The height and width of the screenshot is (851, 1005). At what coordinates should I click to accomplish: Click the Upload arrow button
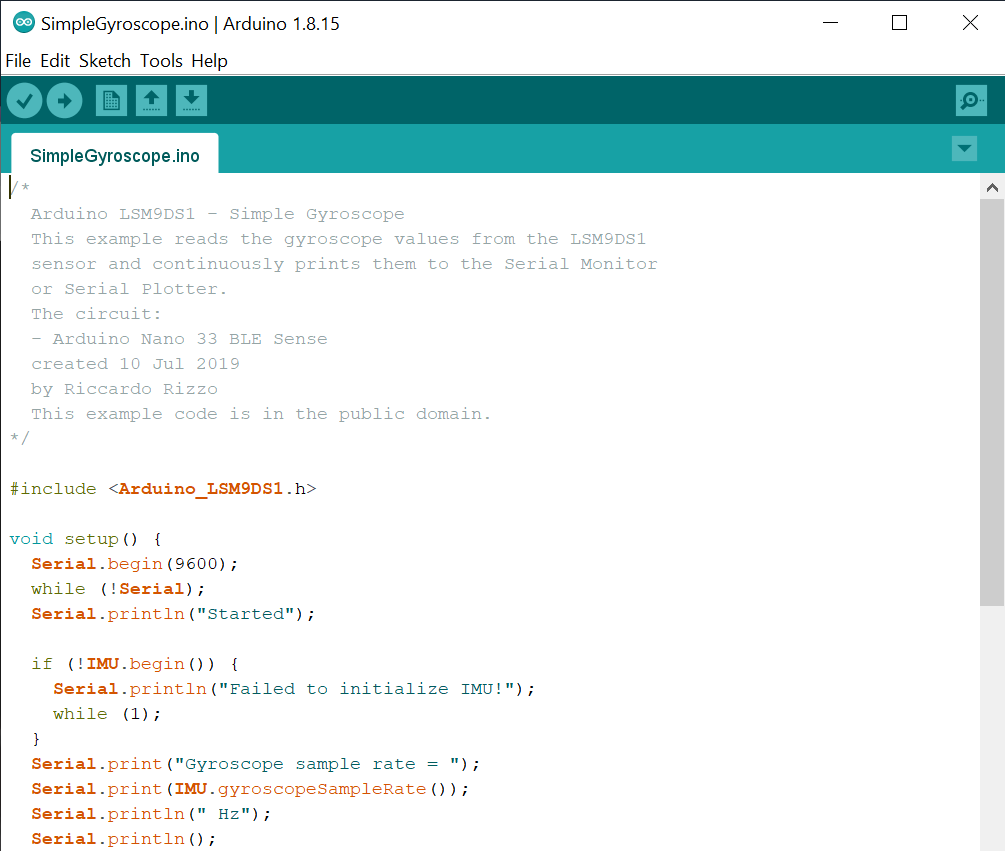coord(64,101)
